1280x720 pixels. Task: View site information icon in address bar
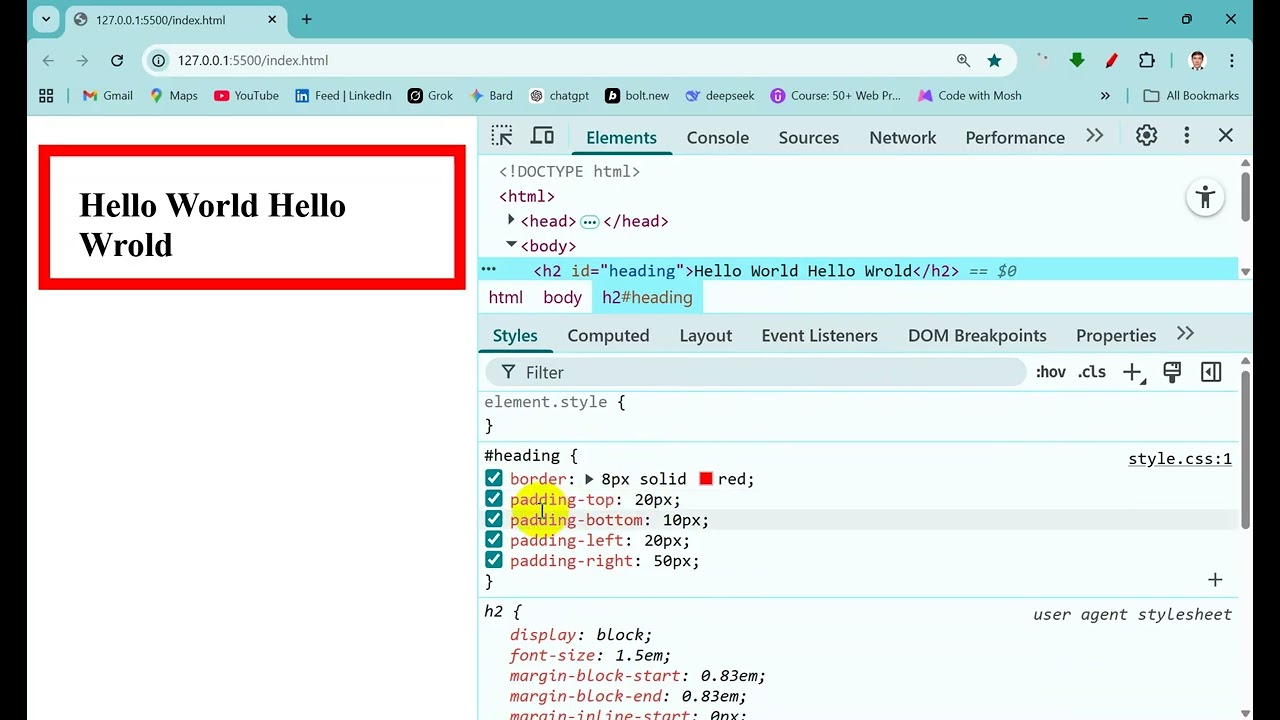tap(158, 60)
